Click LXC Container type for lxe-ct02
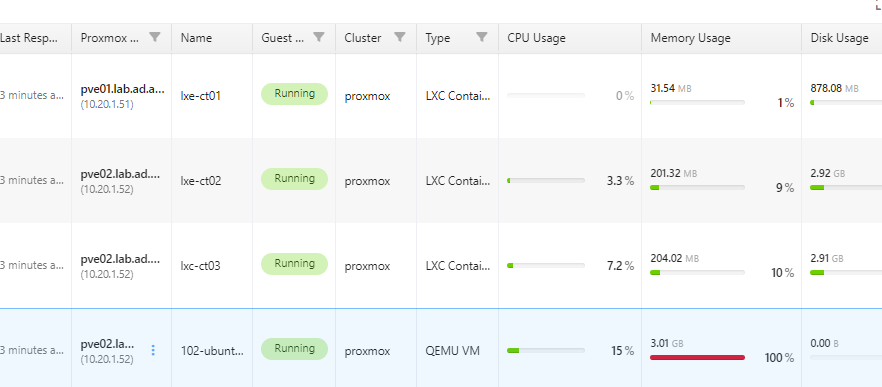The width and height of the screenshot is (882, 387). pos(458,181)
